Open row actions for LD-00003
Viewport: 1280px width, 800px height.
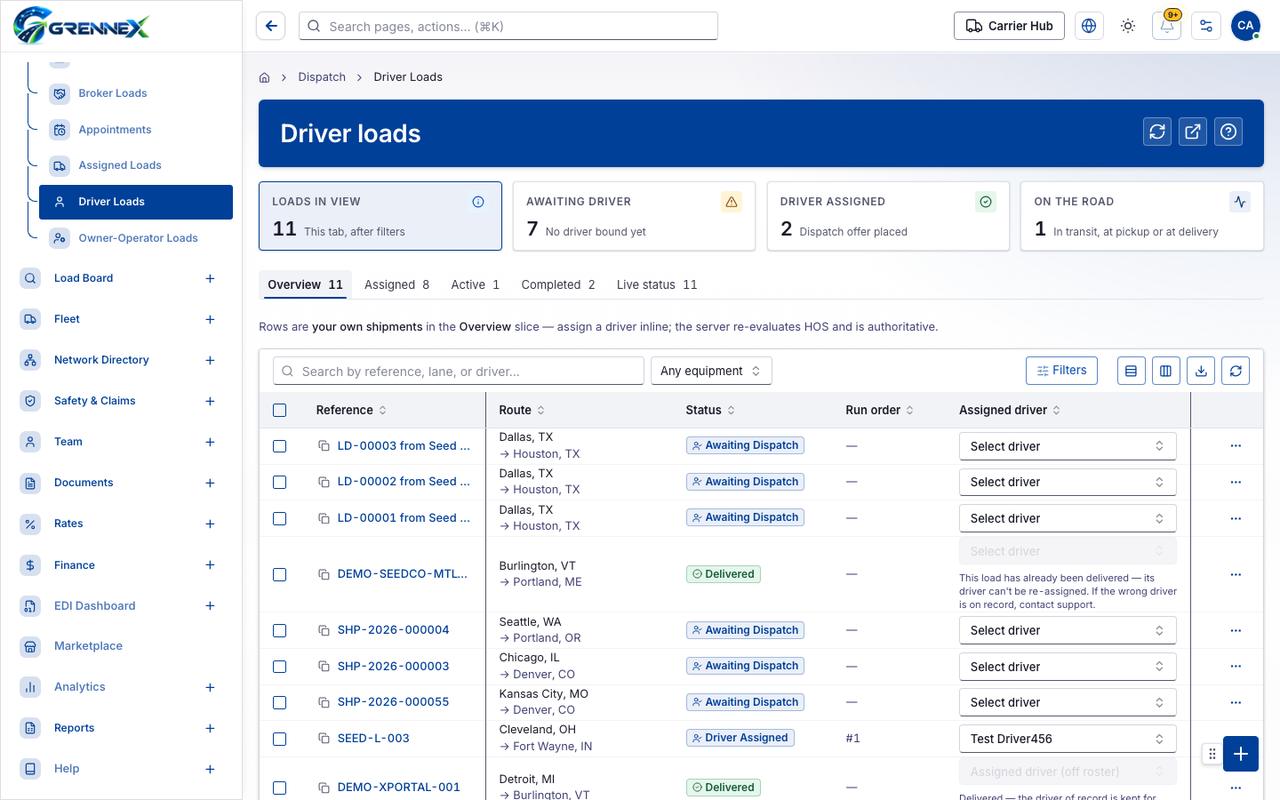[x=1236, y=446]
